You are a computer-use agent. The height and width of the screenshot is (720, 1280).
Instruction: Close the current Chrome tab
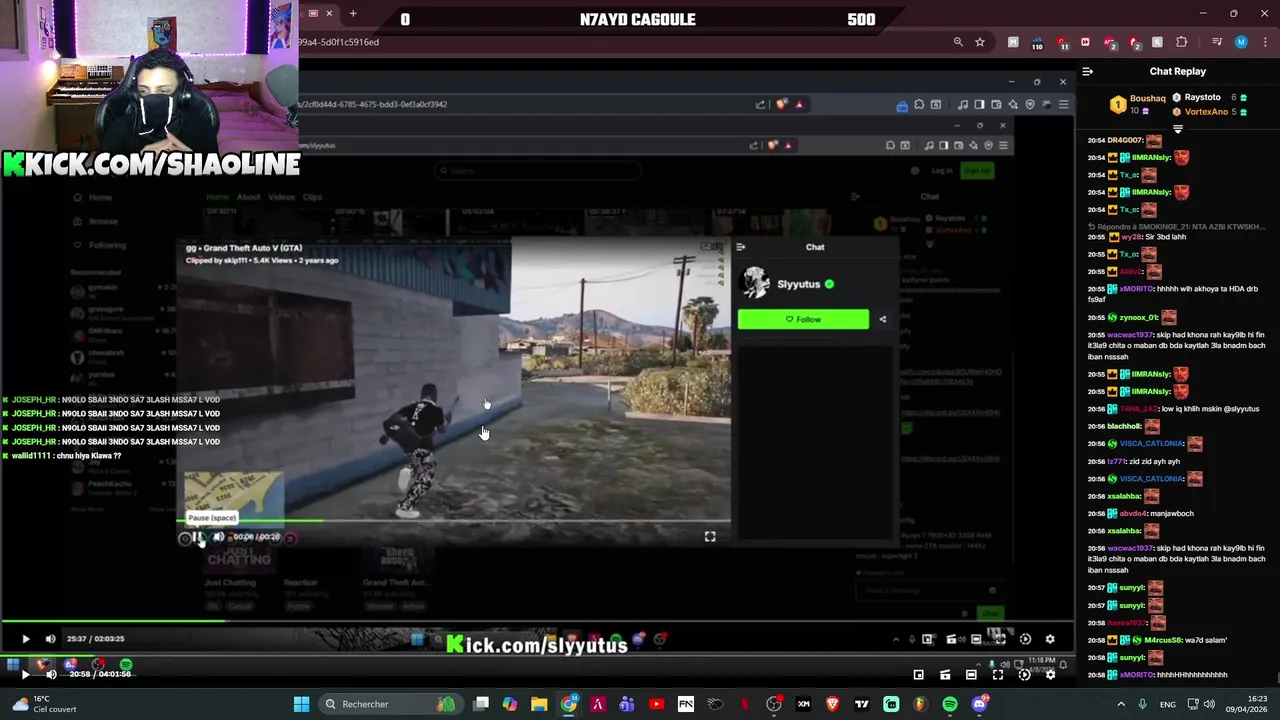(329, 14)
